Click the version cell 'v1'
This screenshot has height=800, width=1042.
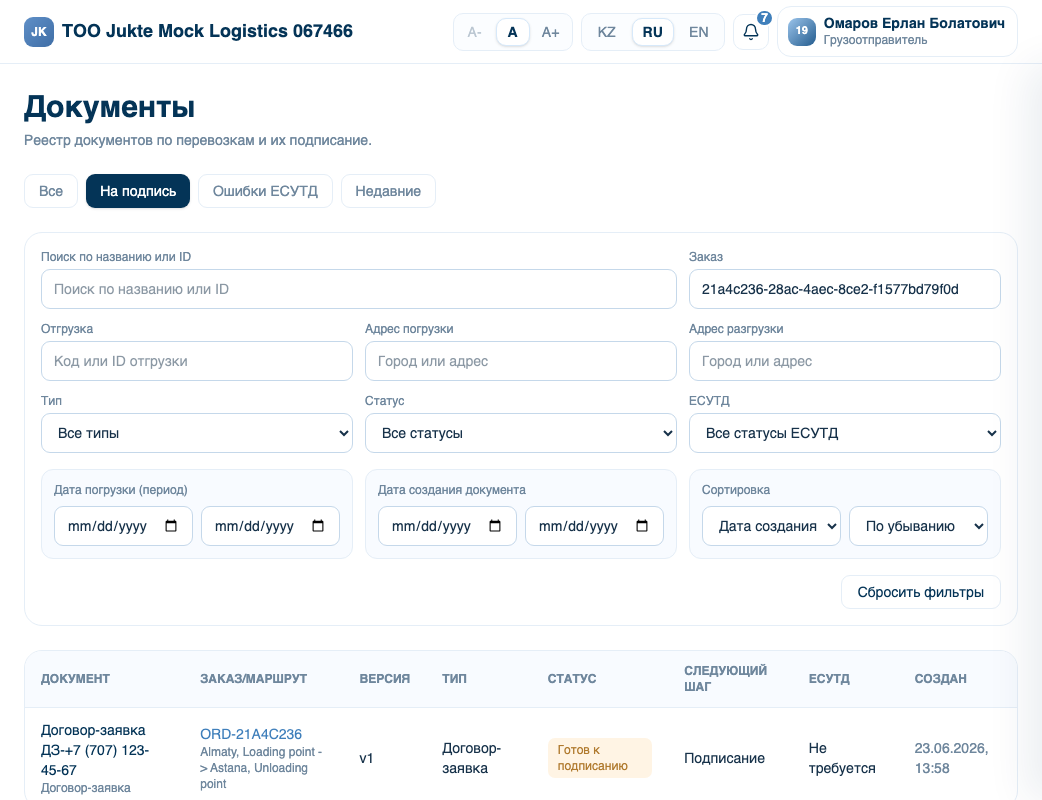pyautogui.click(x=366, y=758)
